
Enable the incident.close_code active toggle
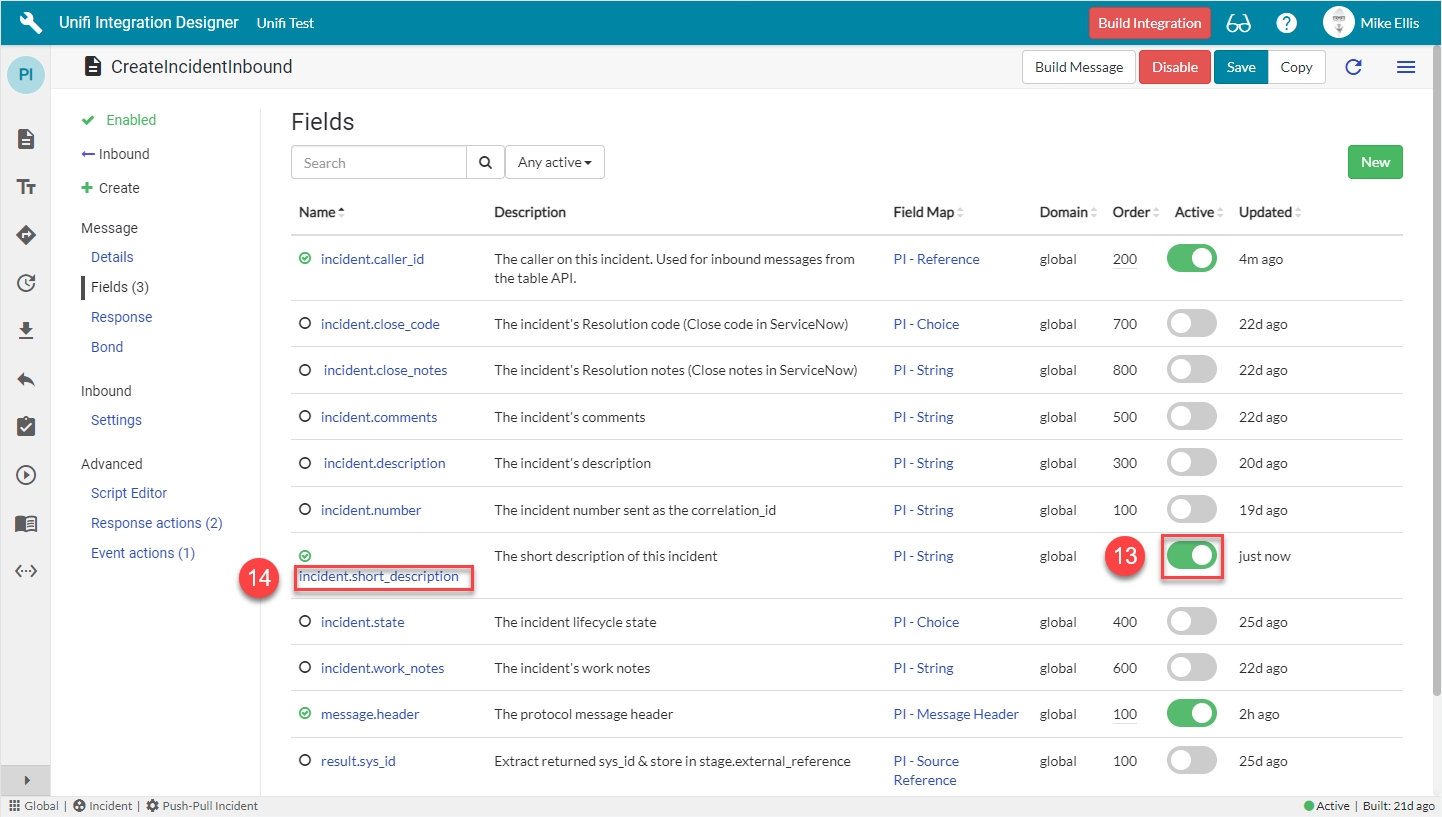(x=1191, y=324)
